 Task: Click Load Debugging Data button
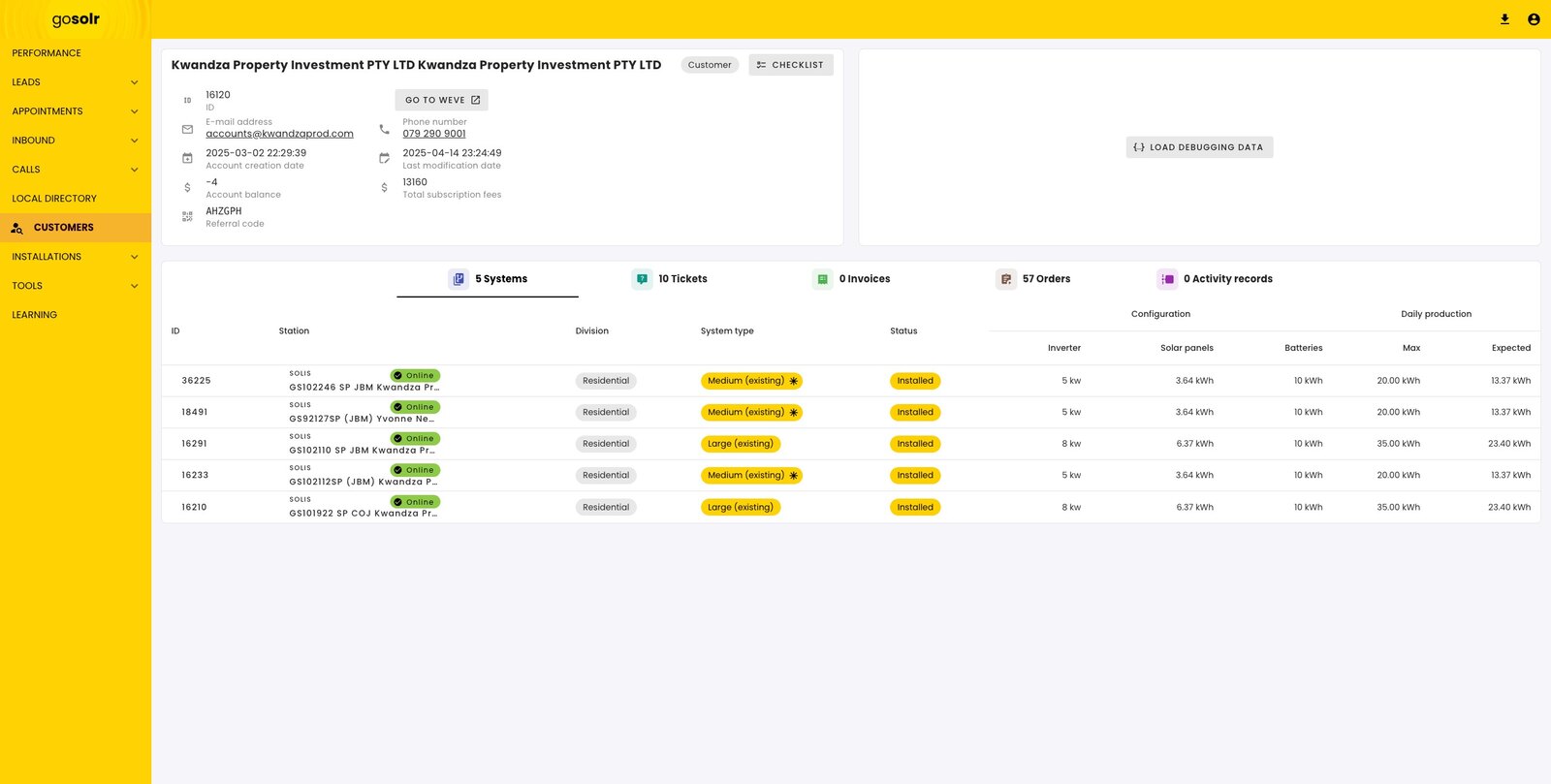coord(1199,147)
